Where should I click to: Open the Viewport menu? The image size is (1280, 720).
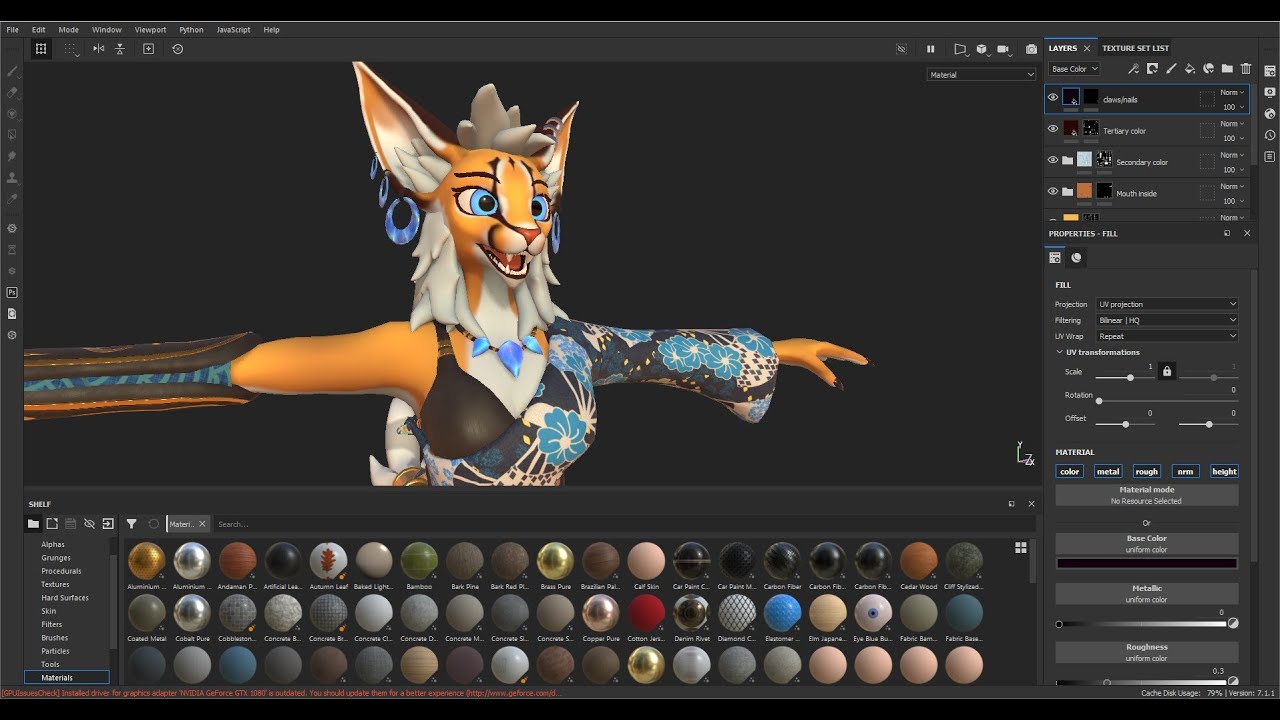pos(150,30)
